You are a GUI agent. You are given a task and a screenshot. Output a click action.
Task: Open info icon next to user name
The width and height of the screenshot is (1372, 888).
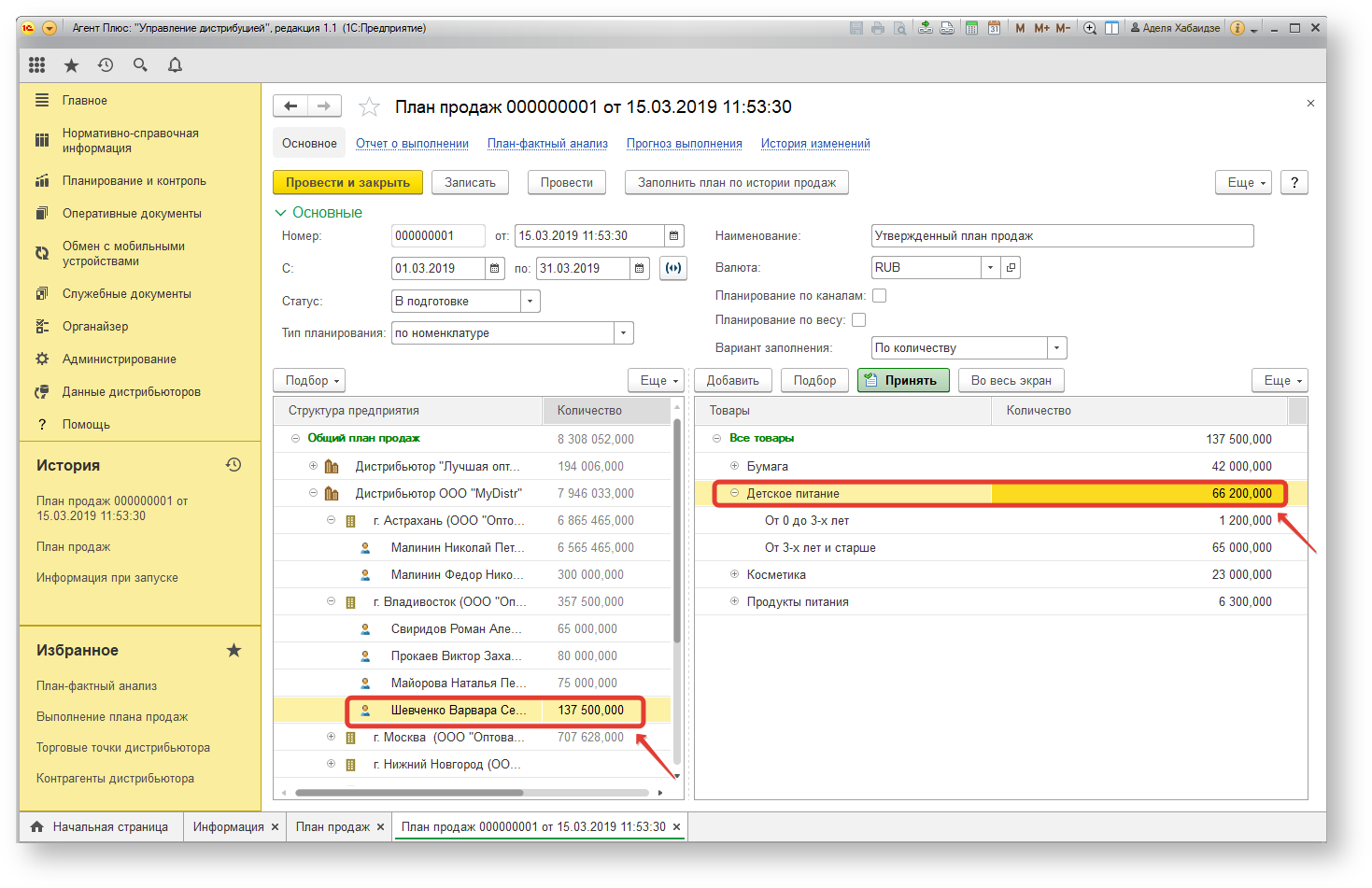point(1238,28)
